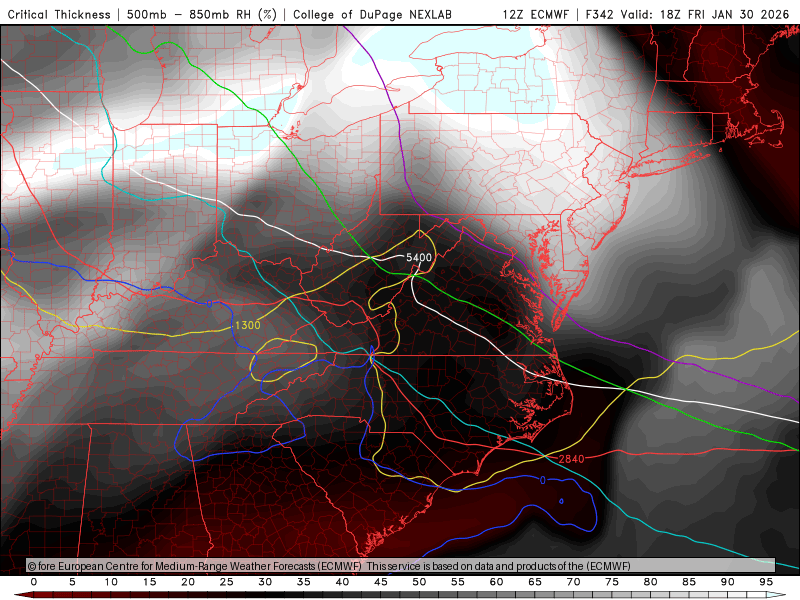Viewport: 800px width, 600px height.
Task: Click the "40" value on the RH color scale
Action: tap(342, 582)
